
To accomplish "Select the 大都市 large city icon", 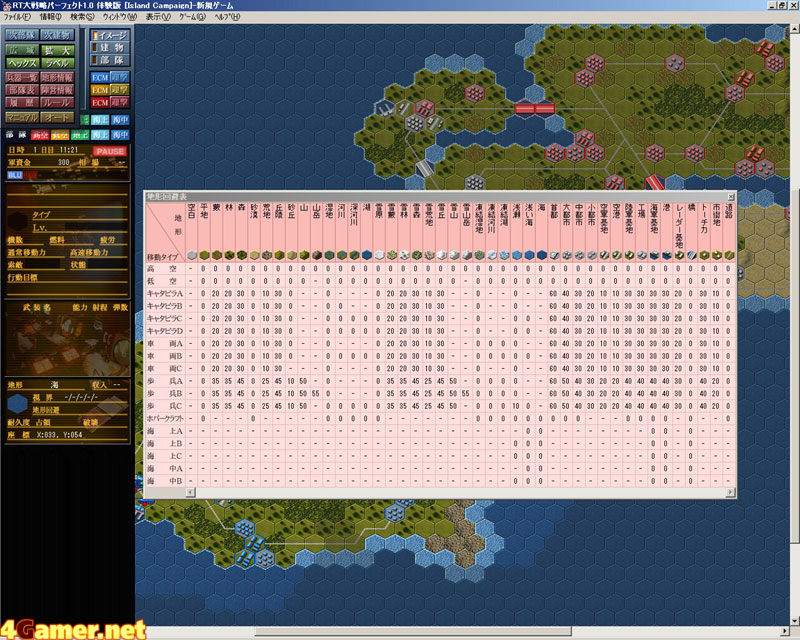I will [566, 255].
